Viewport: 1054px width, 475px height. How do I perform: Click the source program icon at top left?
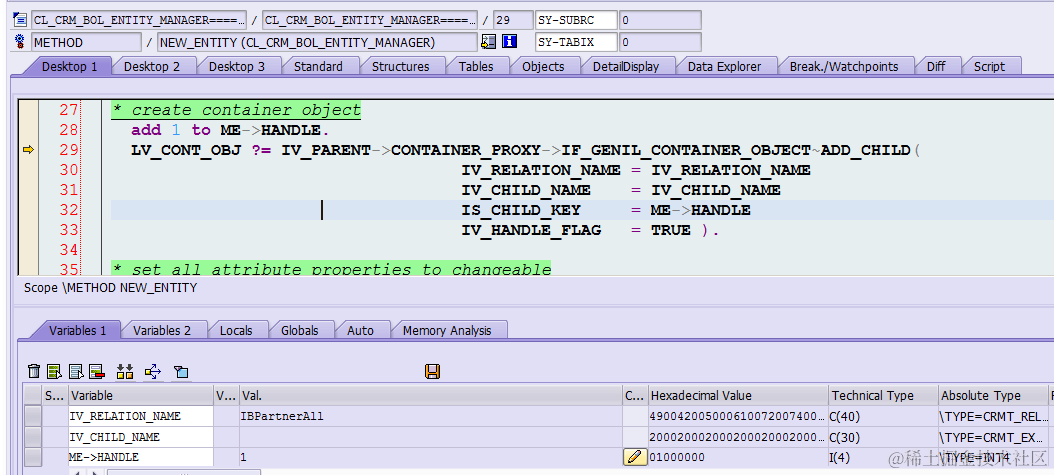pos(19,19)
